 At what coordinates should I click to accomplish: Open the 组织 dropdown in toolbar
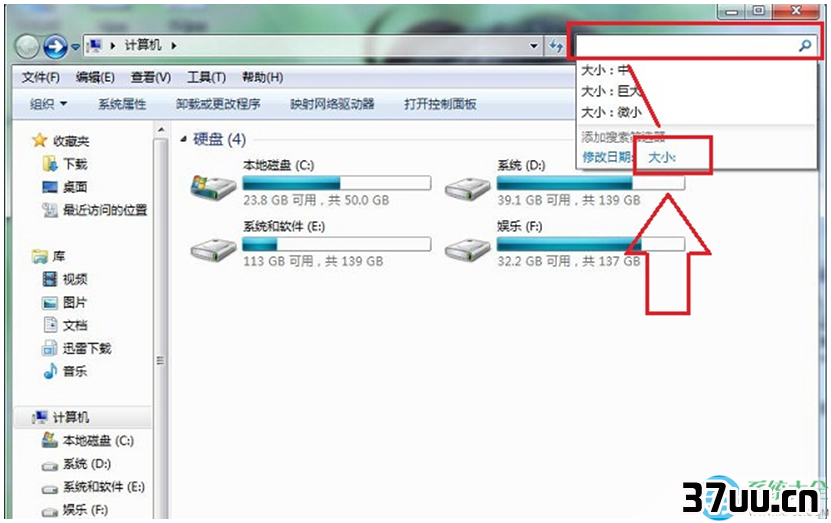tap(48, 104)
